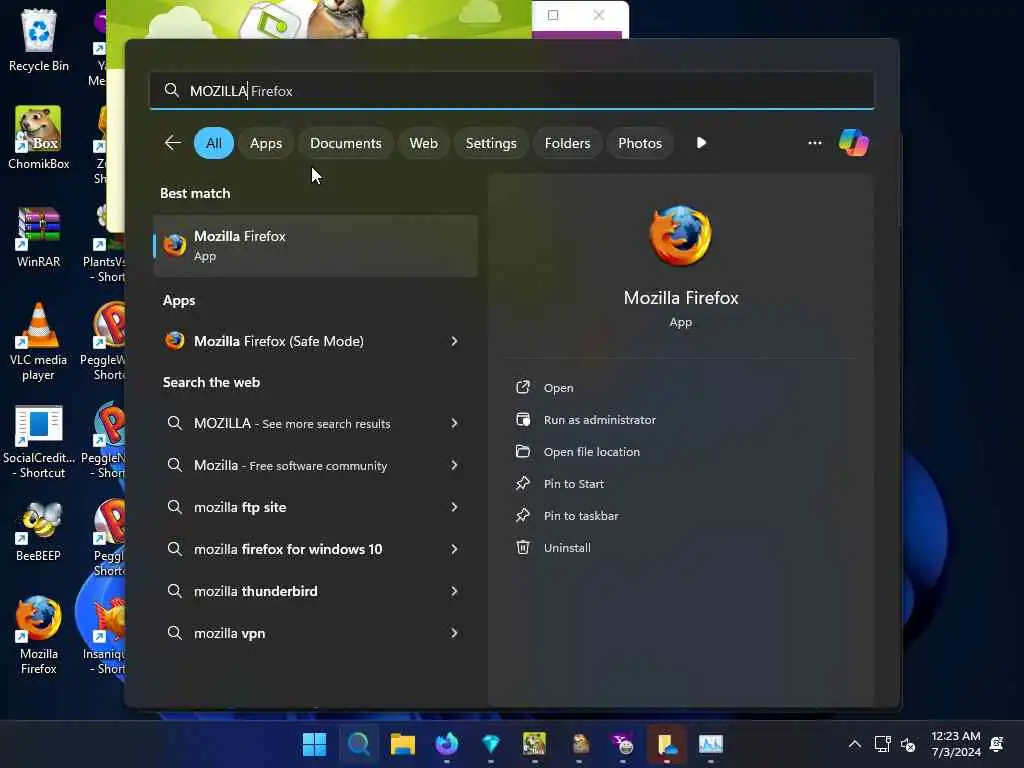Show more filters with the play arrow
This screenshot has height=768, width=1024.
(701, 142)
